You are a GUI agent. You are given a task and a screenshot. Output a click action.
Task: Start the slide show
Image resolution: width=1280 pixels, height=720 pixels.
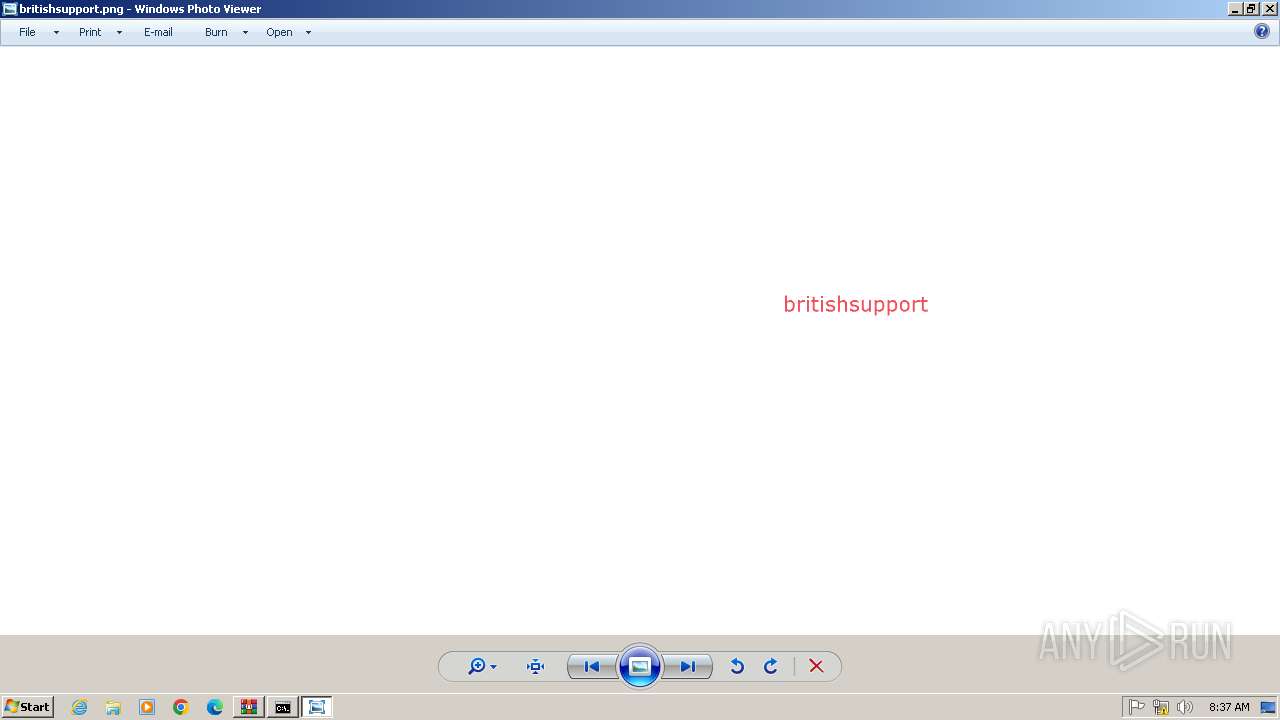click(x=640, y=666)
